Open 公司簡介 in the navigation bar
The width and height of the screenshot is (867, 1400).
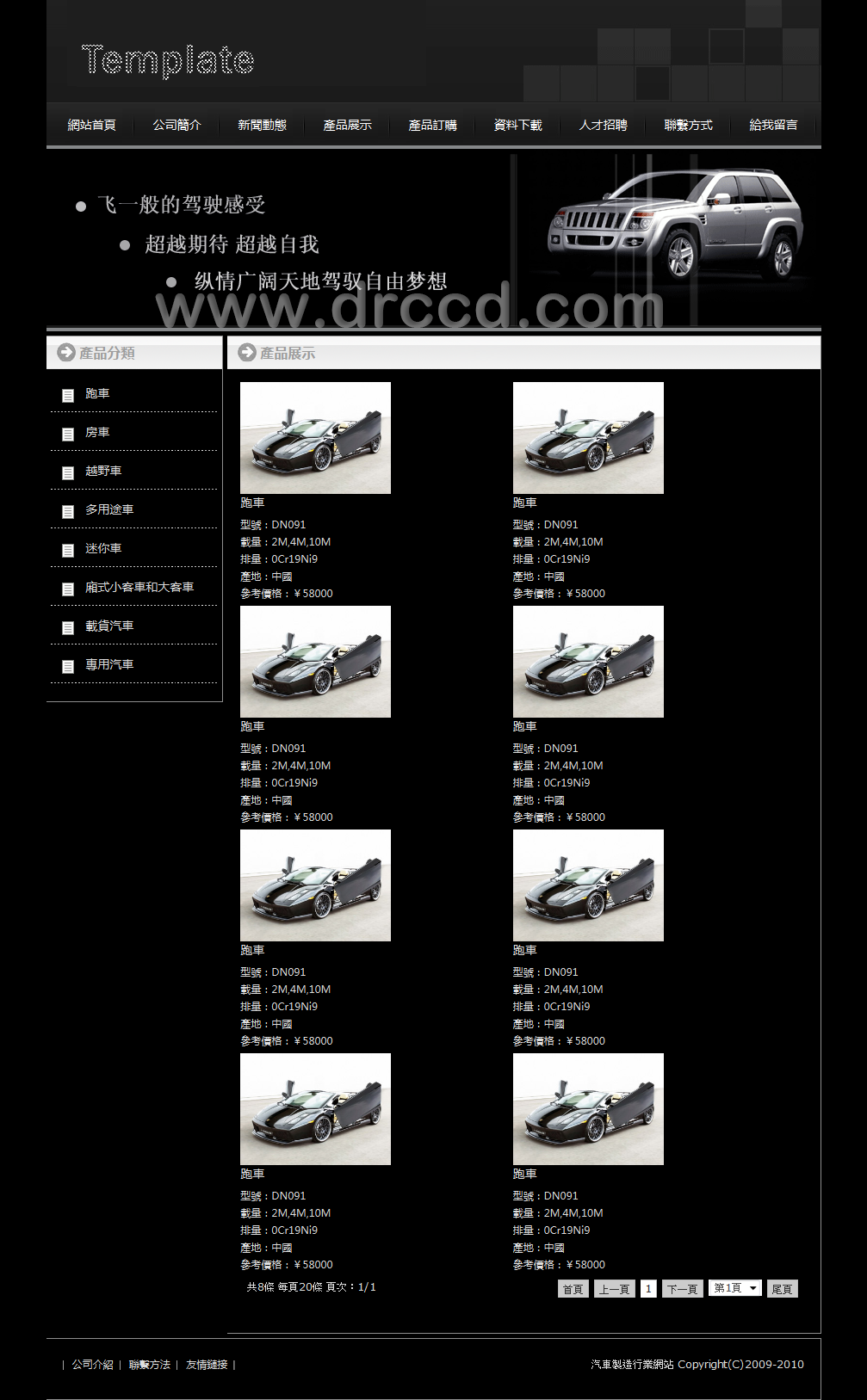click(x=177, y=126)
